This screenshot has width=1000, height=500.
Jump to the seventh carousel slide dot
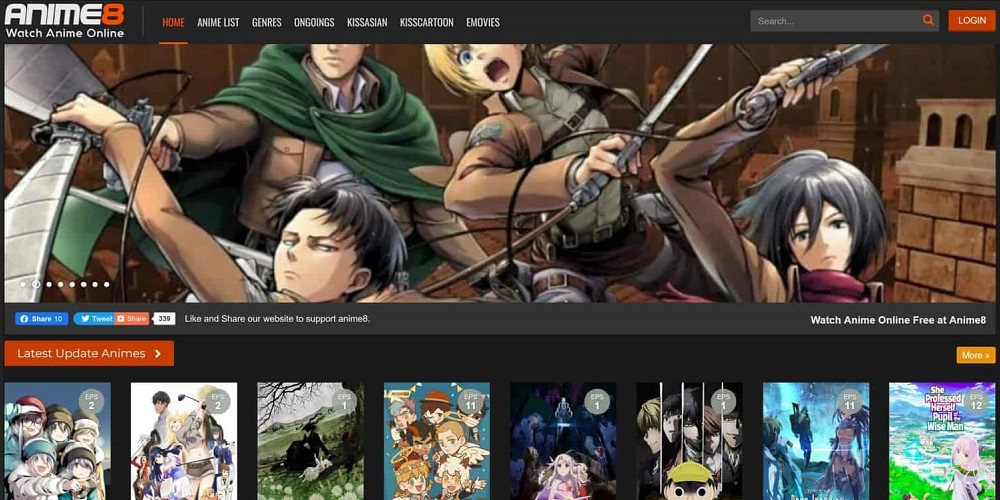pos(95,284)
